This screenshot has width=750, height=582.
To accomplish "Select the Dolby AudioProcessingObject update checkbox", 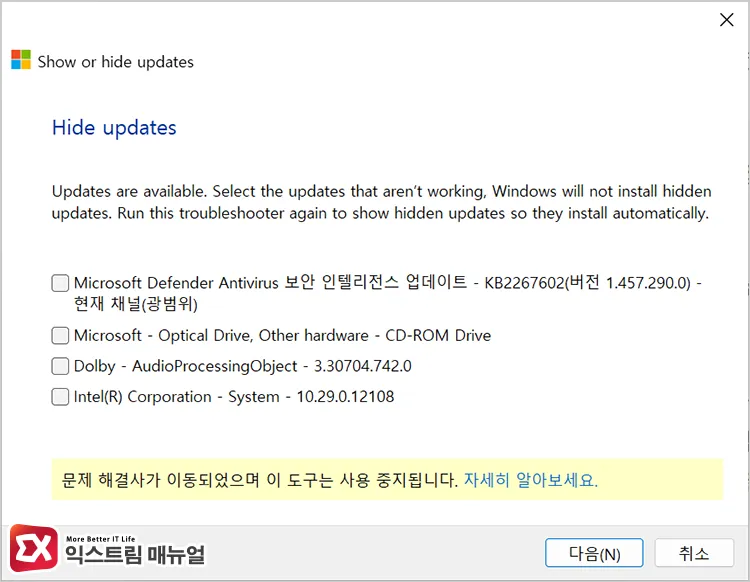I will click(x=60, y=366).
